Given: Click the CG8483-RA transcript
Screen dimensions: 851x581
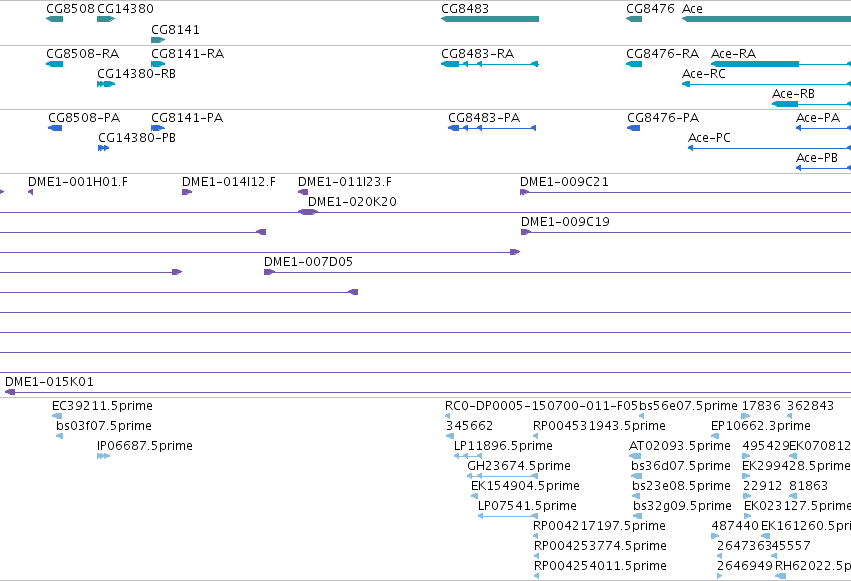Looking at the screenshot, I should point(490,64).
